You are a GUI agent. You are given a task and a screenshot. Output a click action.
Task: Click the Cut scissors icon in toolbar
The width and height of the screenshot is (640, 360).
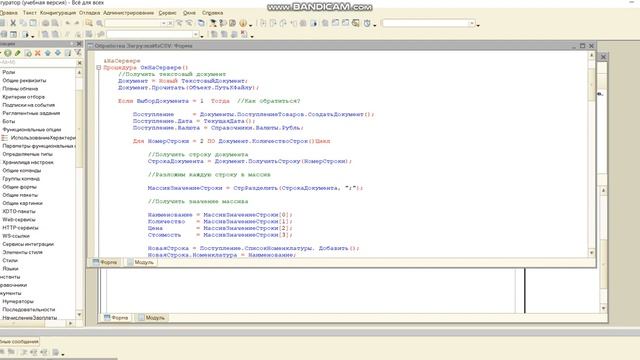pyautogui.click(x=13, y=23)
